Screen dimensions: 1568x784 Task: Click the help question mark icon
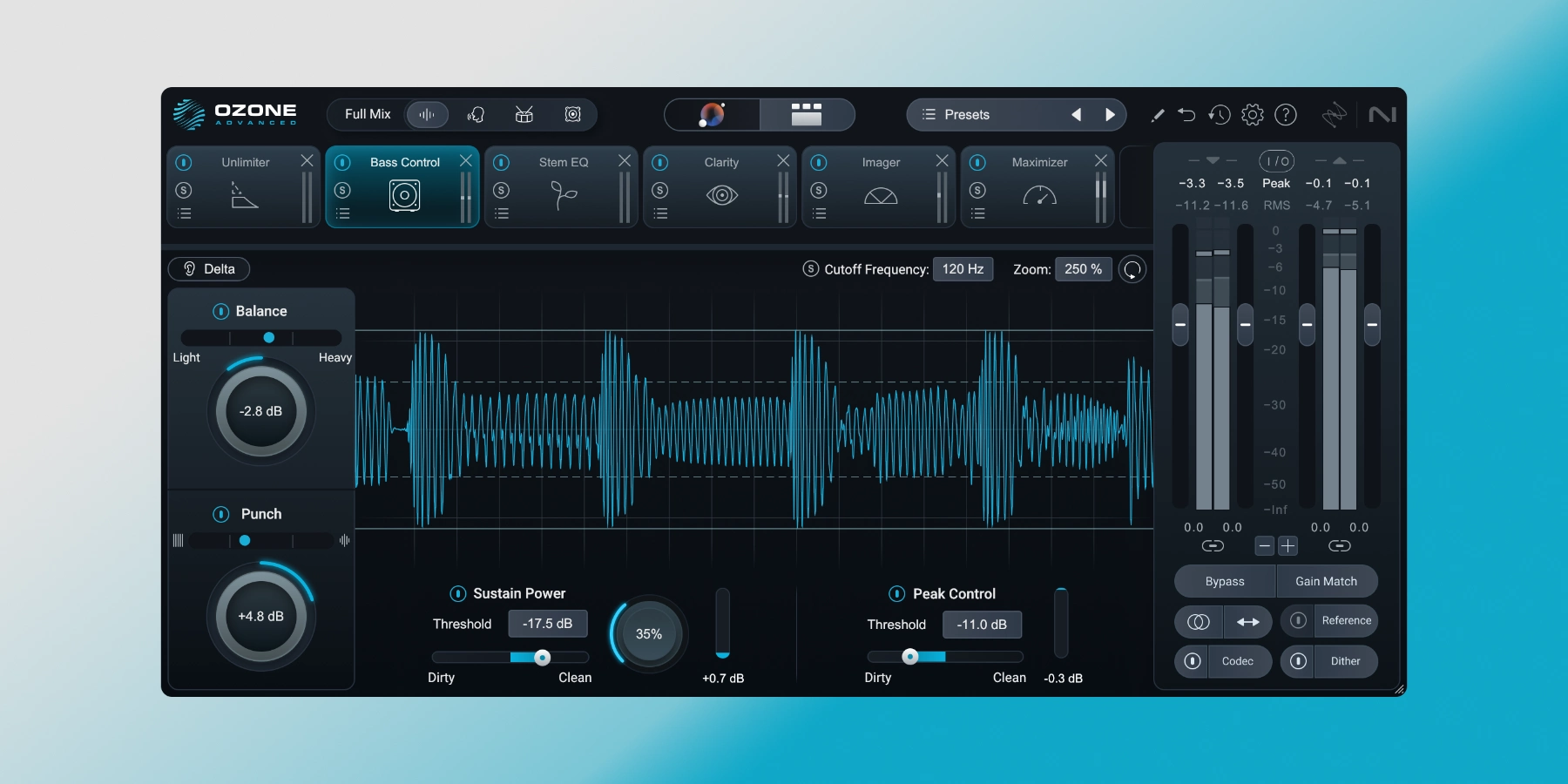click(1287, 115)
